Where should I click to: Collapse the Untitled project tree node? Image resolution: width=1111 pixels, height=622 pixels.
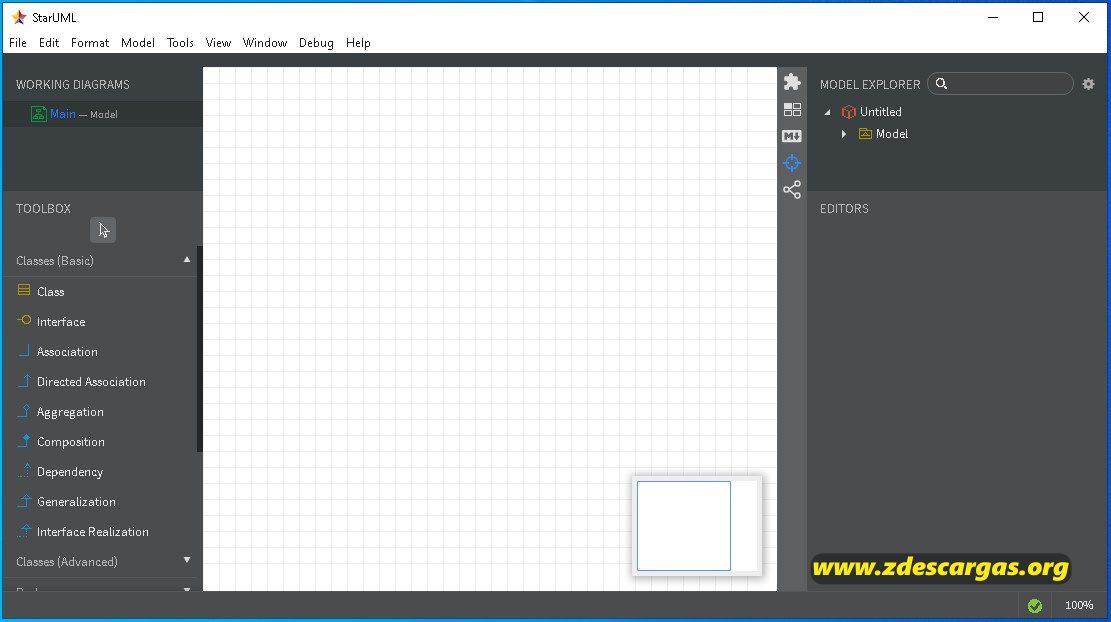827,112
